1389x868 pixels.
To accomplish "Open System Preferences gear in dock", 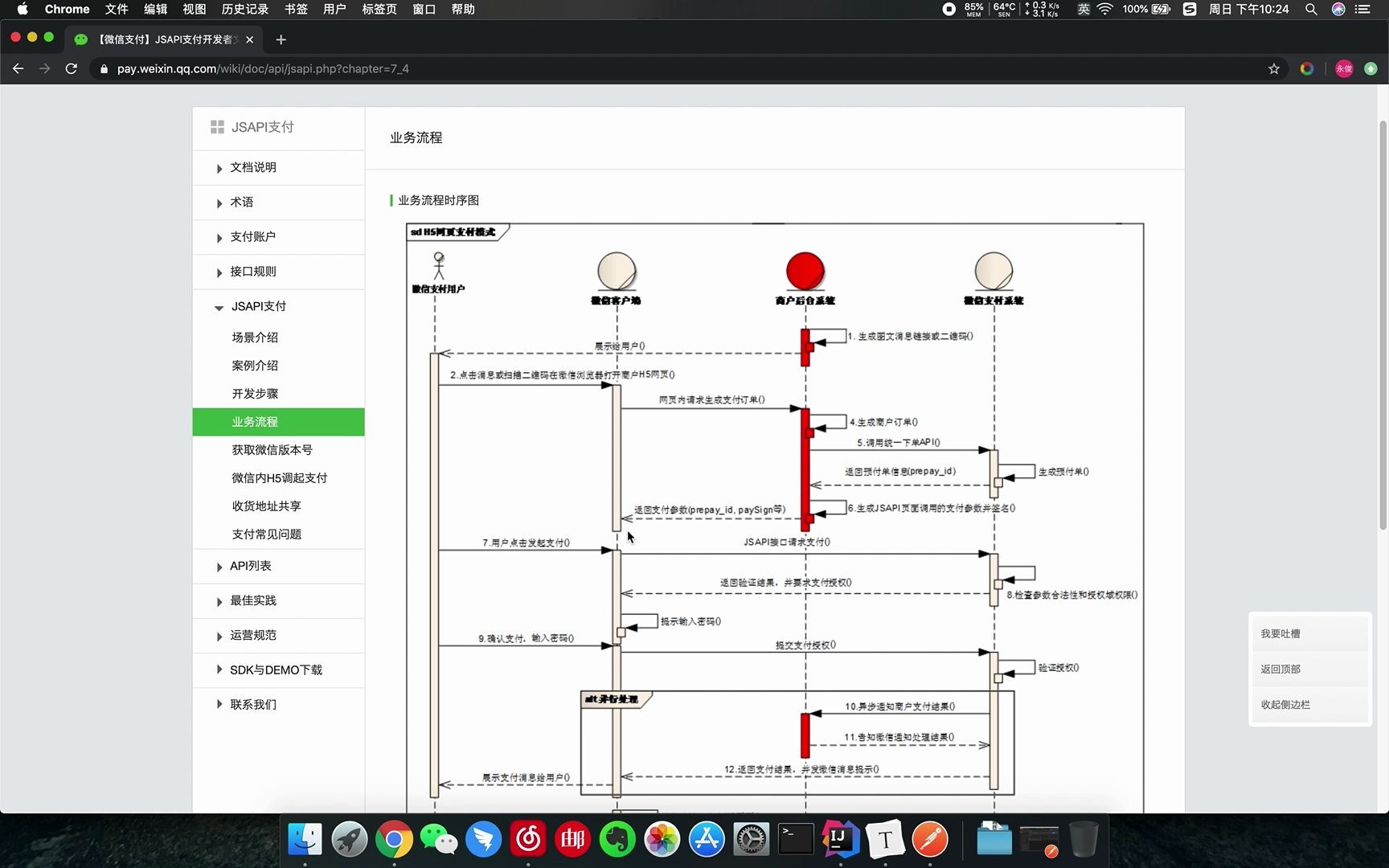I will tap(751, 840).
